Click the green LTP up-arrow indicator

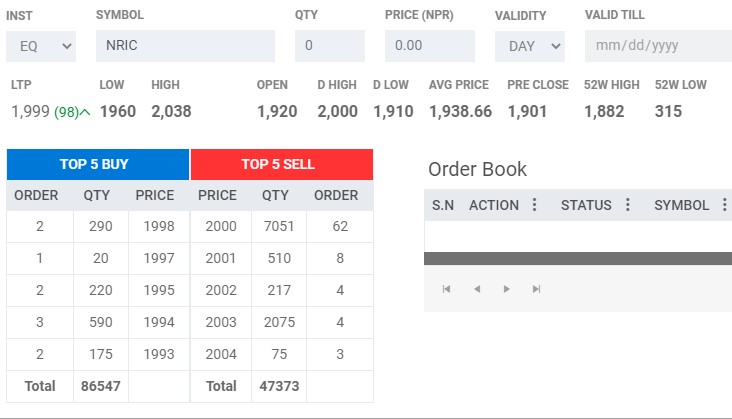point(84,112)
